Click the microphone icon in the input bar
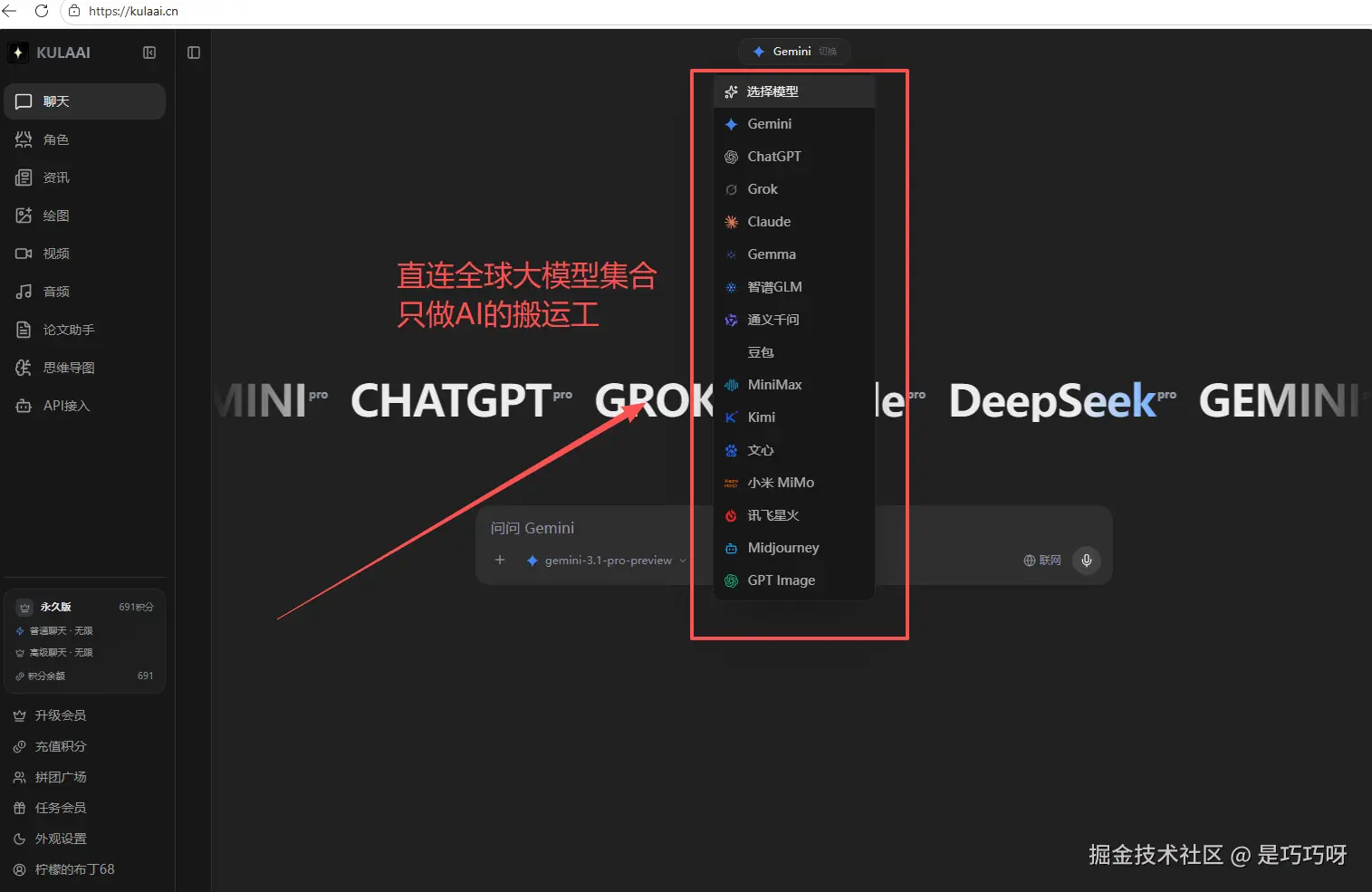 1085,561
